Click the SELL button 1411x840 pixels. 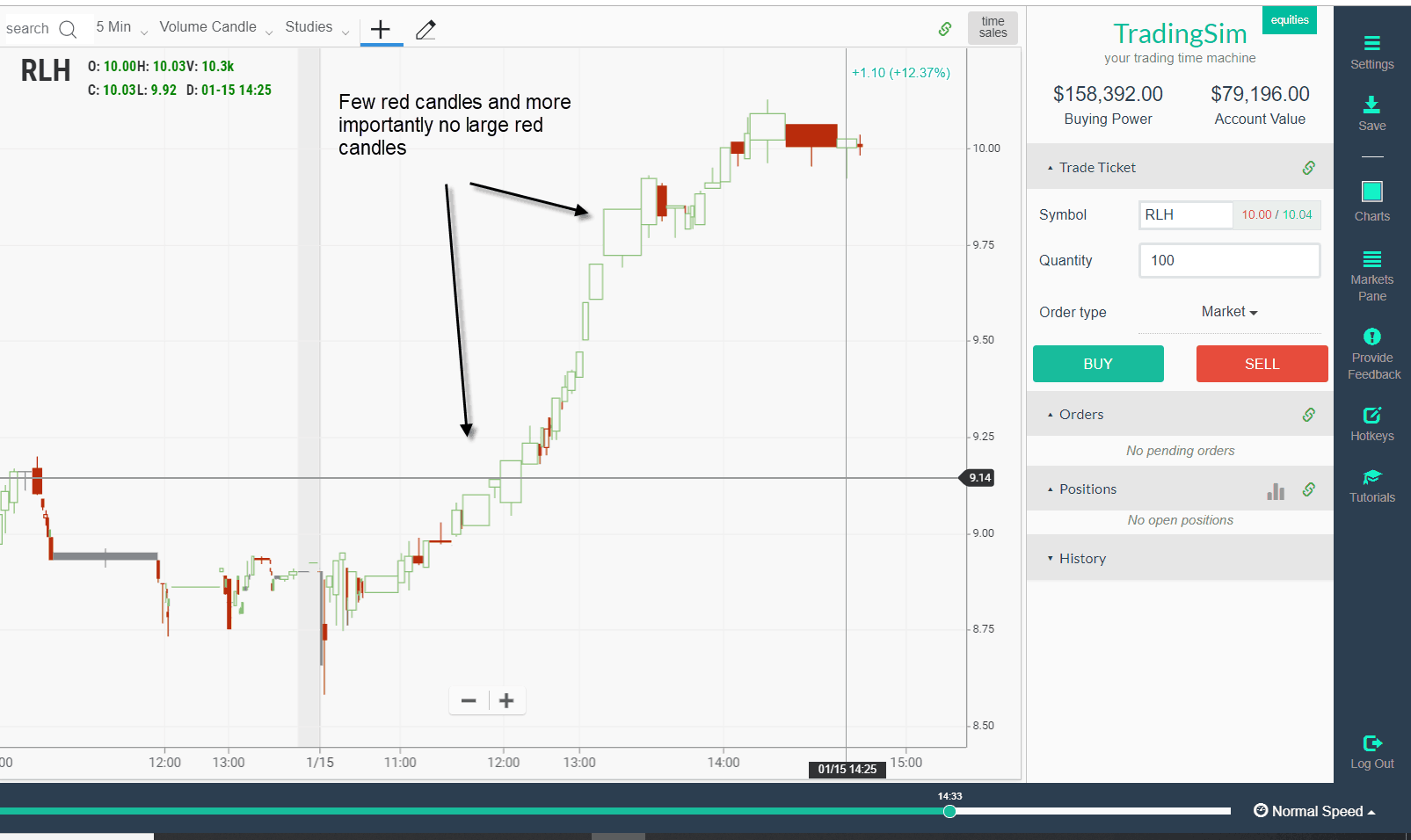point(1262,363)
